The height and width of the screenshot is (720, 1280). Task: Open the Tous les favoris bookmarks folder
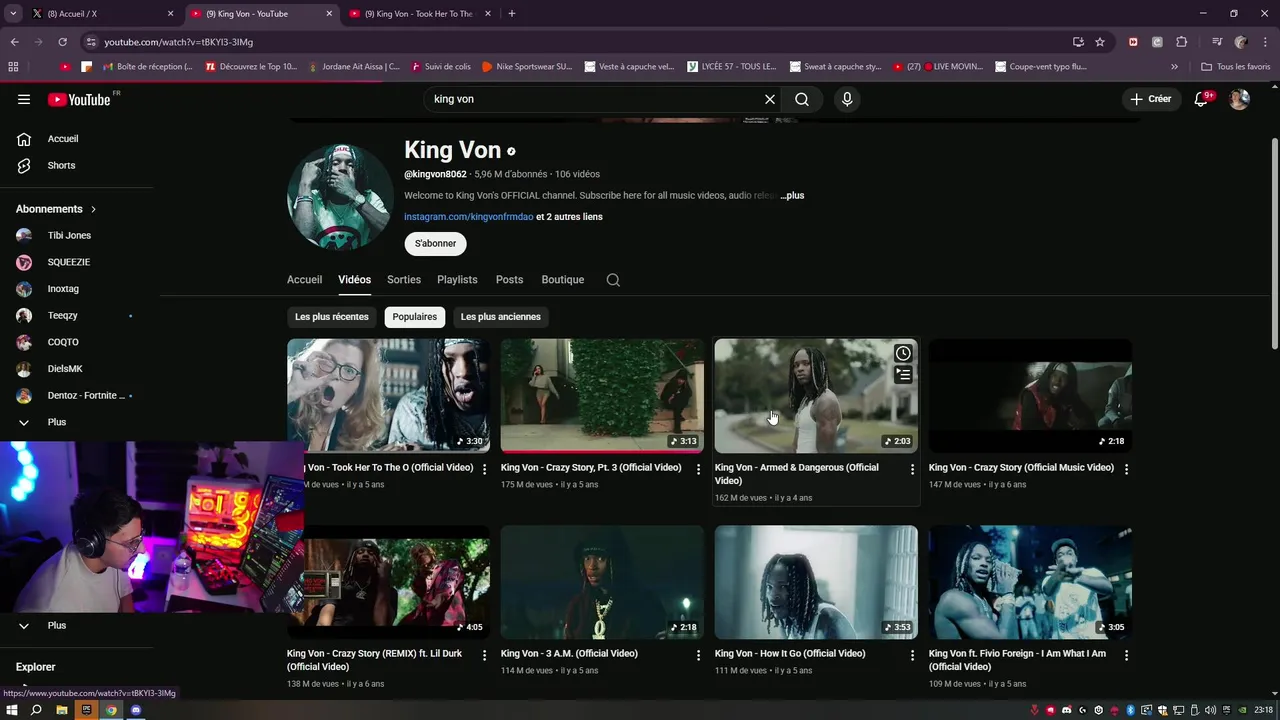click(1235, 67)
